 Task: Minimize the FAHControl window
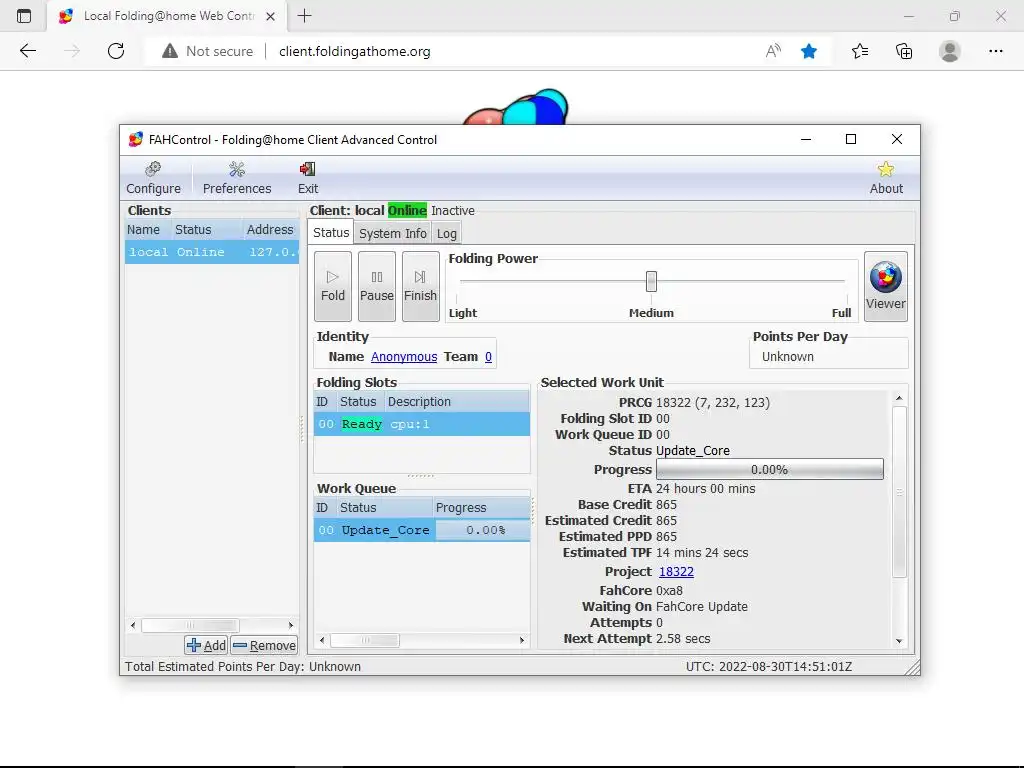click(806, 139)
